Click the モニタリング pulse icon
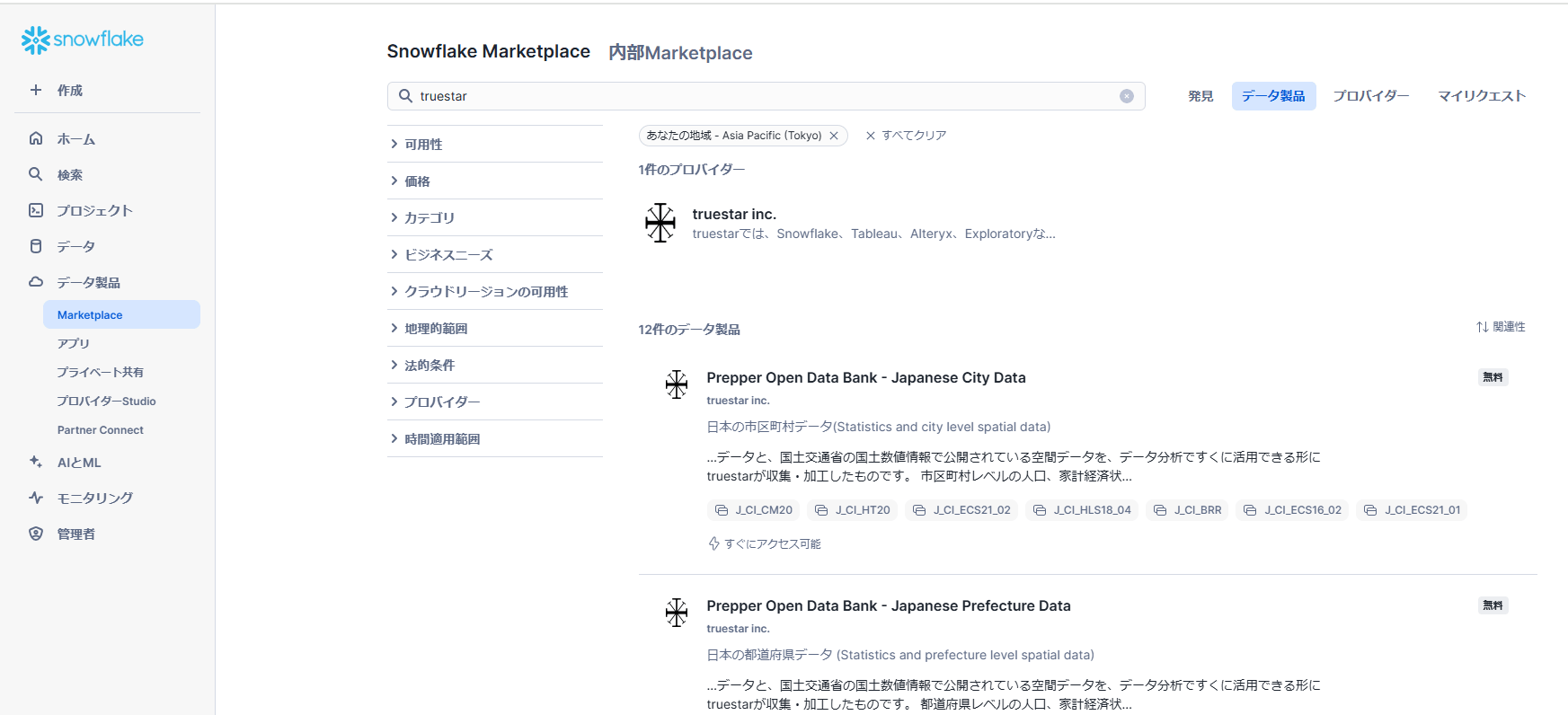The height and width of the screenshot is (715, 1568). pos(36,498)
